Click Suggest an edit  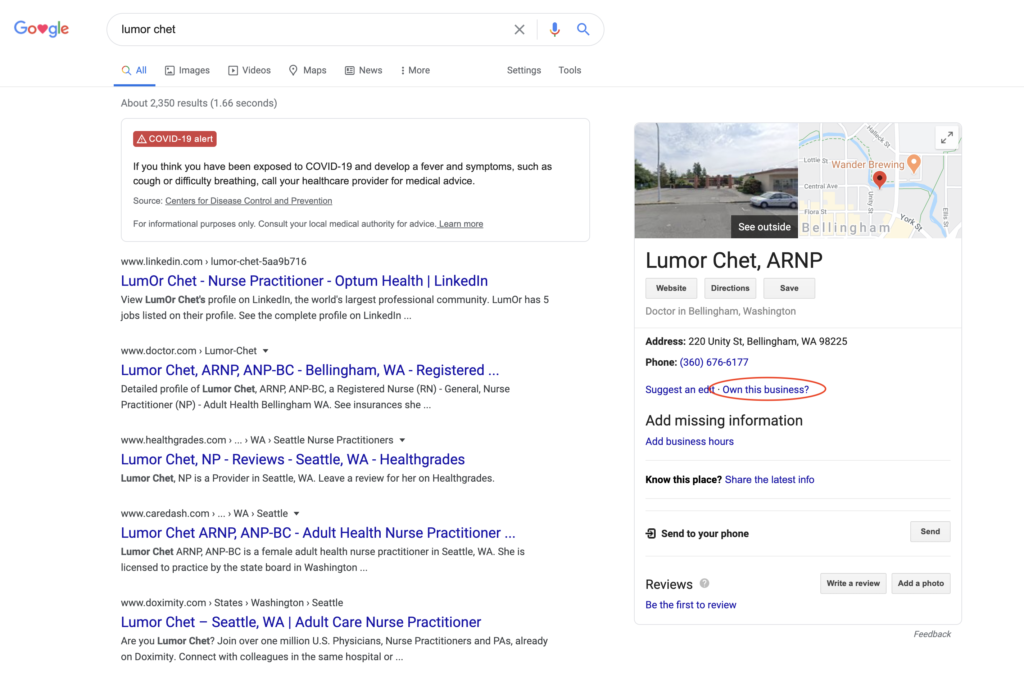[x=679, y=390]
